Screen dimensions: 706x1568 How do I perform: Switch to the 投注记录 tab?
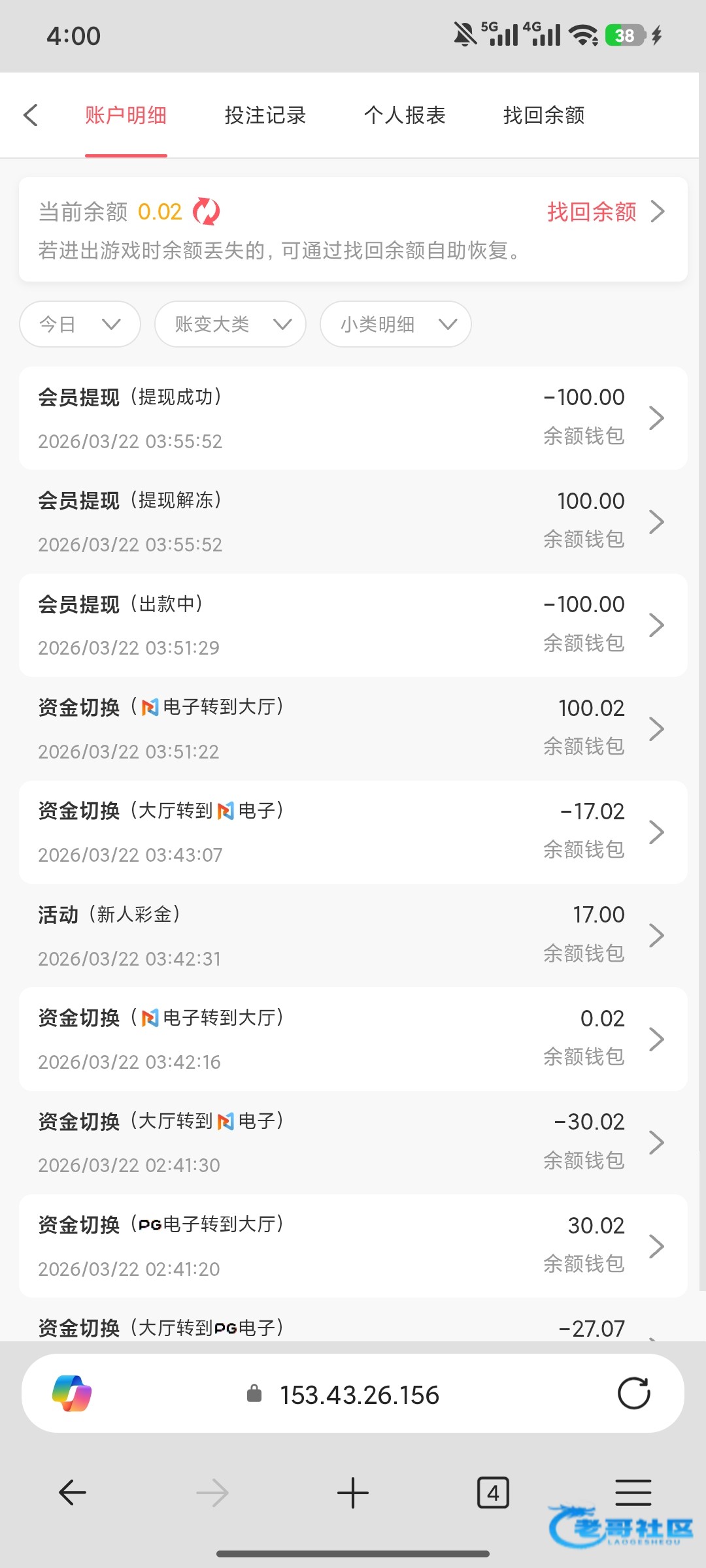tap(265, 115)
